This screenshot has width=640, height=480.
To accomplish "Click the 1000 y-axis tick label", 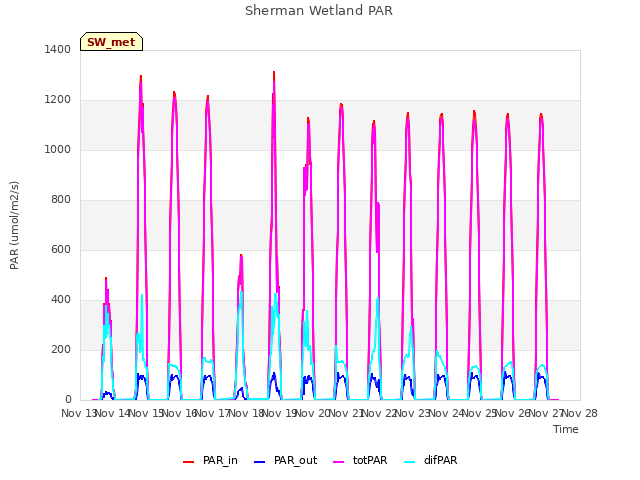I will pyautogui.click(x=58, y=149).
